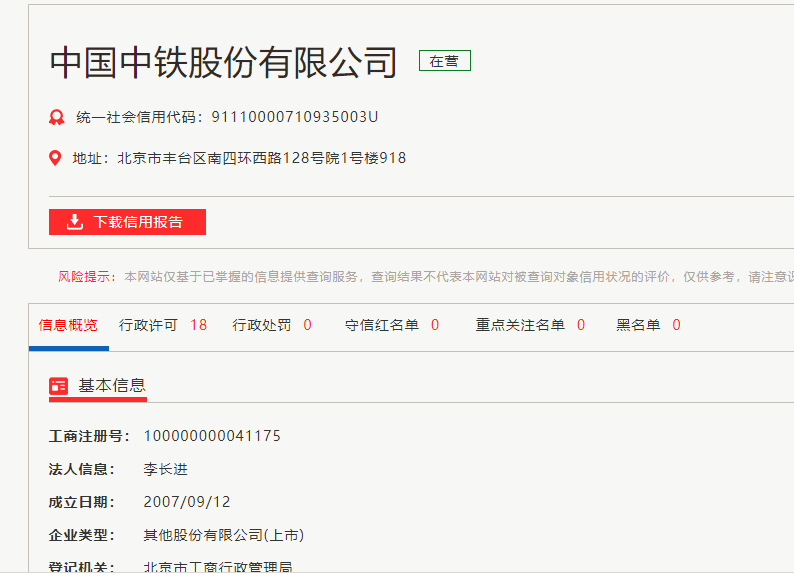Click the address 北京市丰台区南四环西路128号院1号楼918
The height and width of the screenshot is (573, 794).
[x=262, y=158]
